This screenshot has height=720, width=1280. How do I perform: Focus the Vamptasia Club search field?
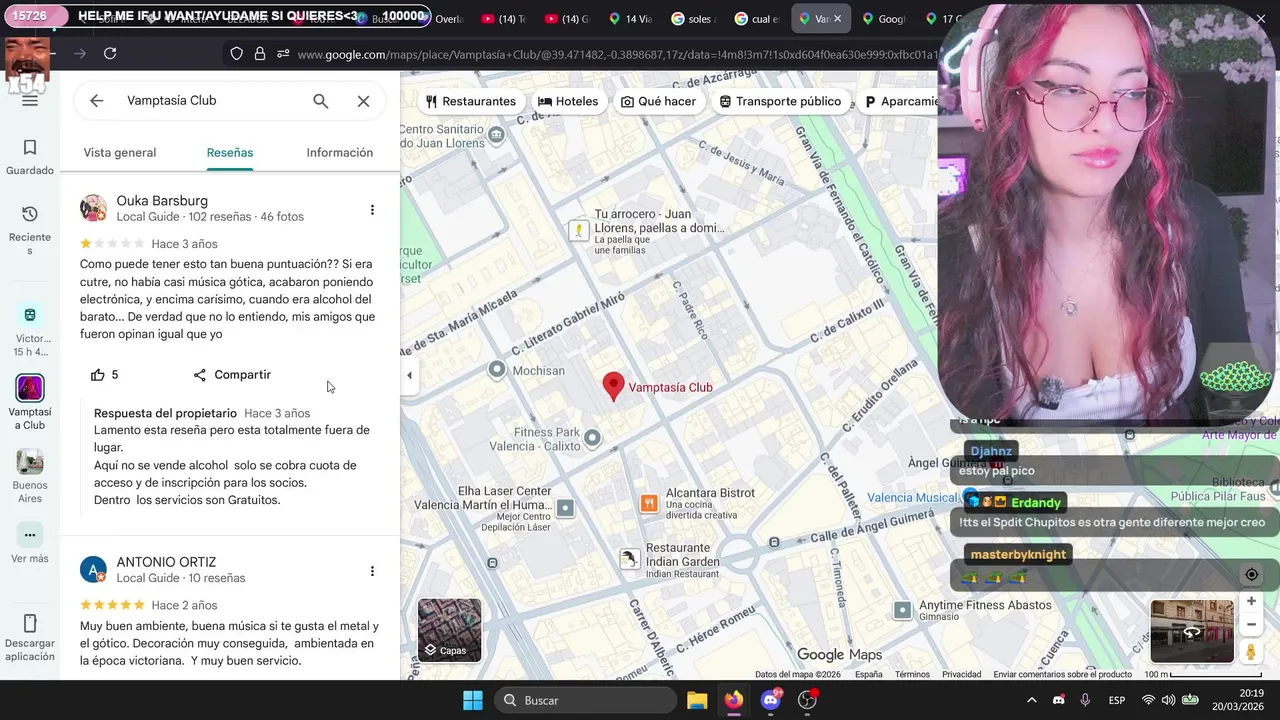[x=210, y=101]
